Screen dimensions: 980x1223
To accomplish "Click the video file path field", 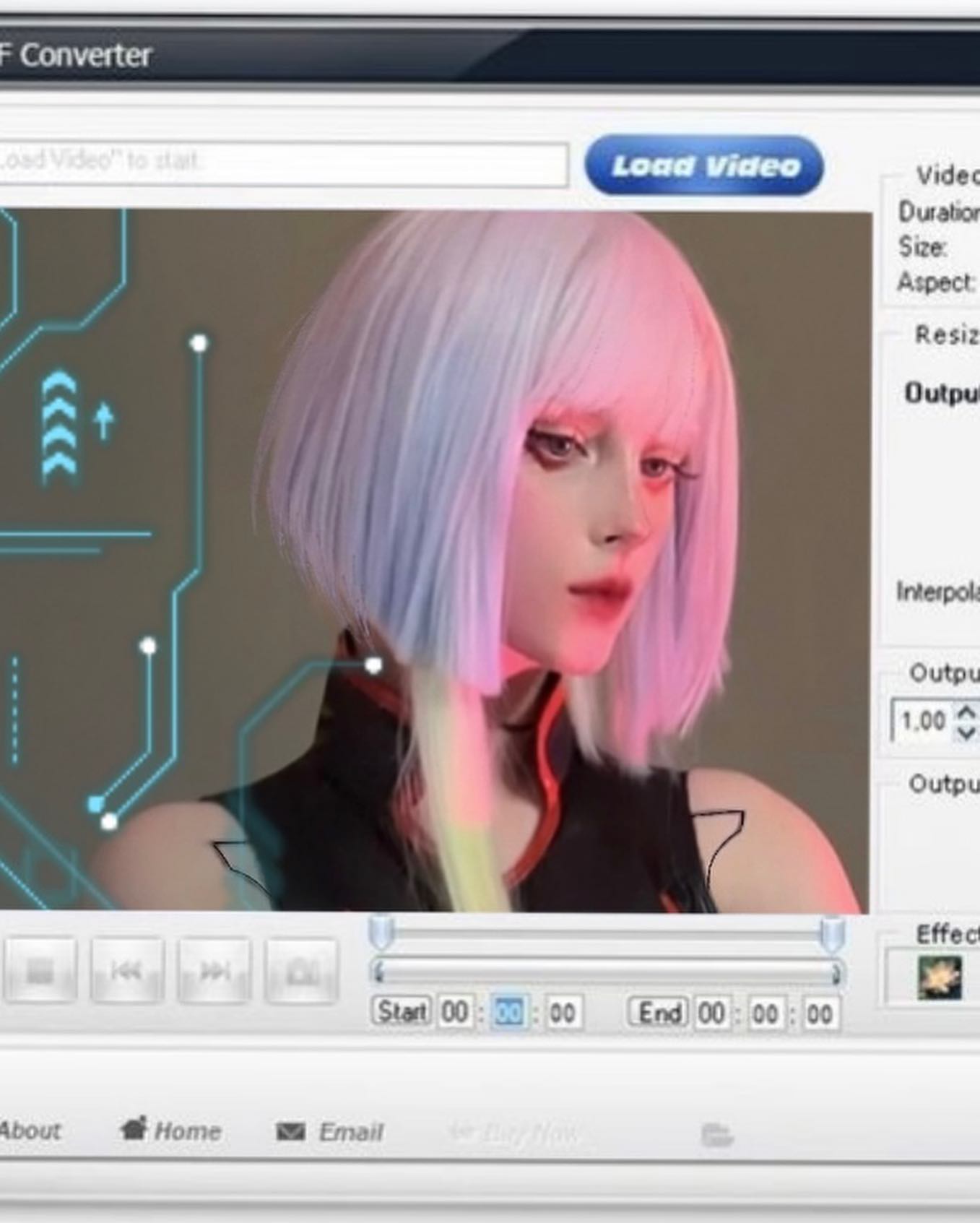I will (x=282, y=162).
